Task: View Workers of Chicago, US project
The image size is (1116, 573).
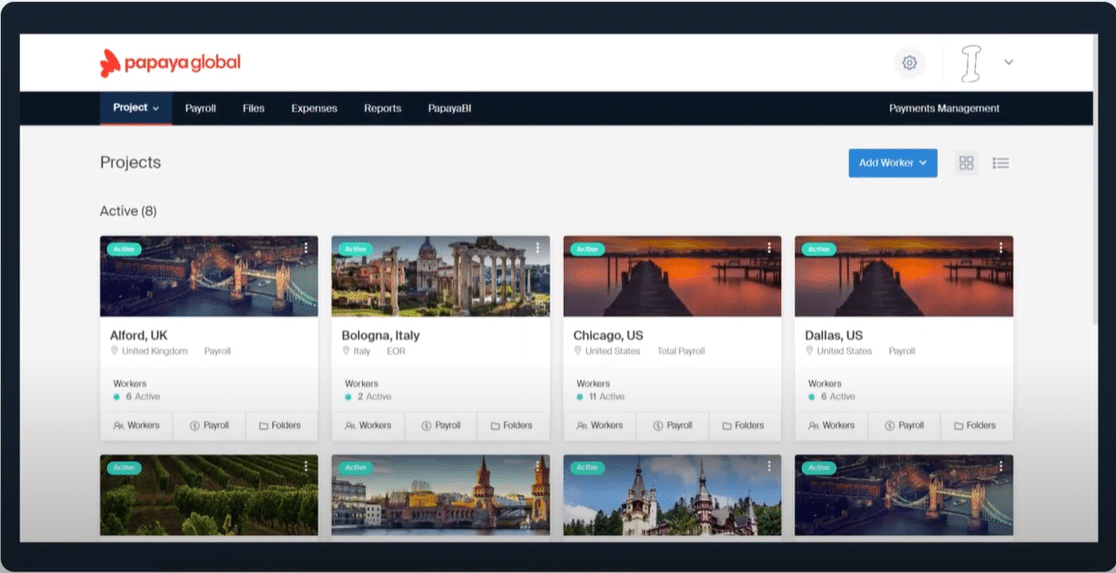Action: (x=600, y=426)
